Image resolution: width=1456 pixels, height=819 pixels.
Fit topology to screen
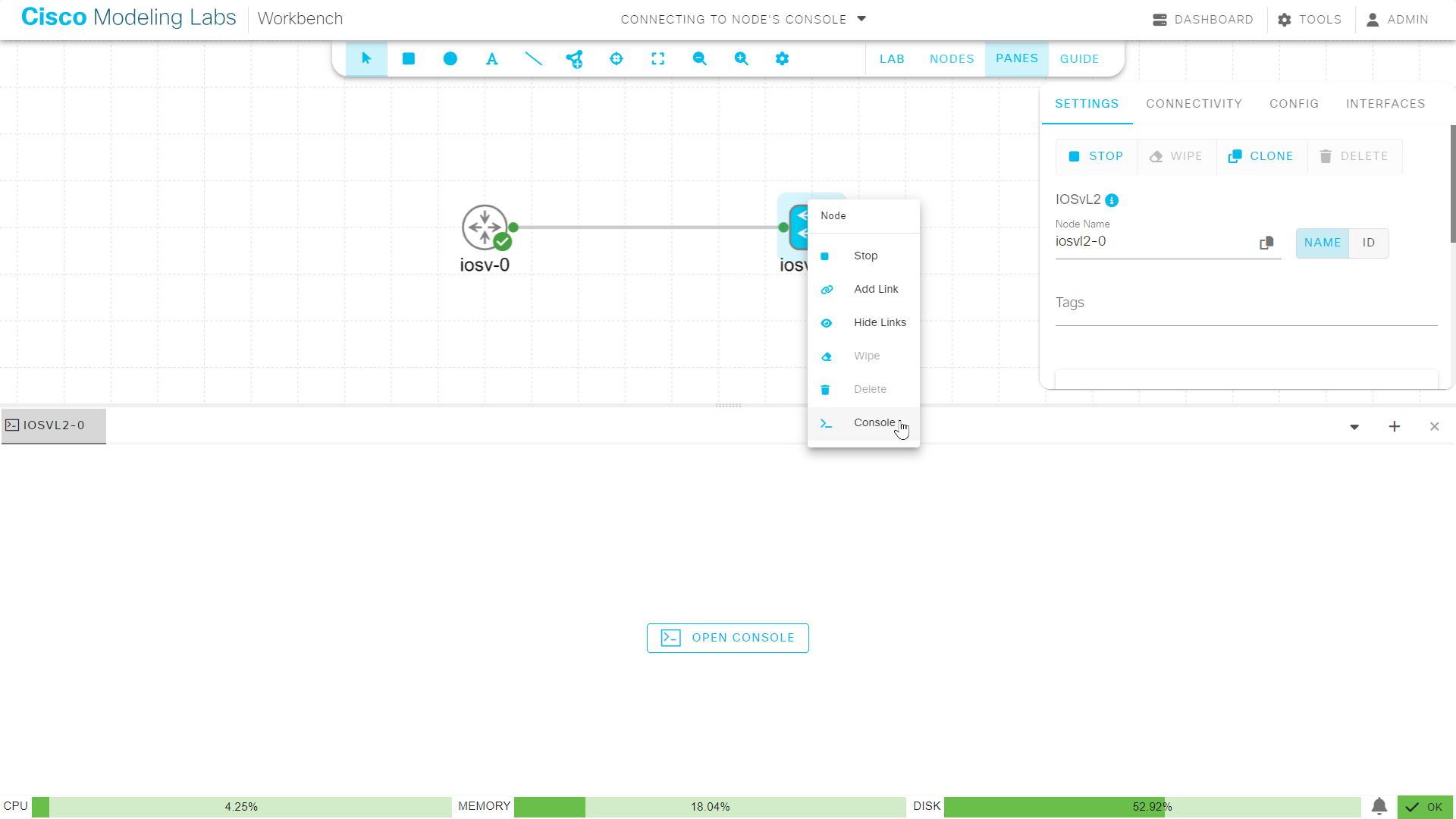coord(658,58)
